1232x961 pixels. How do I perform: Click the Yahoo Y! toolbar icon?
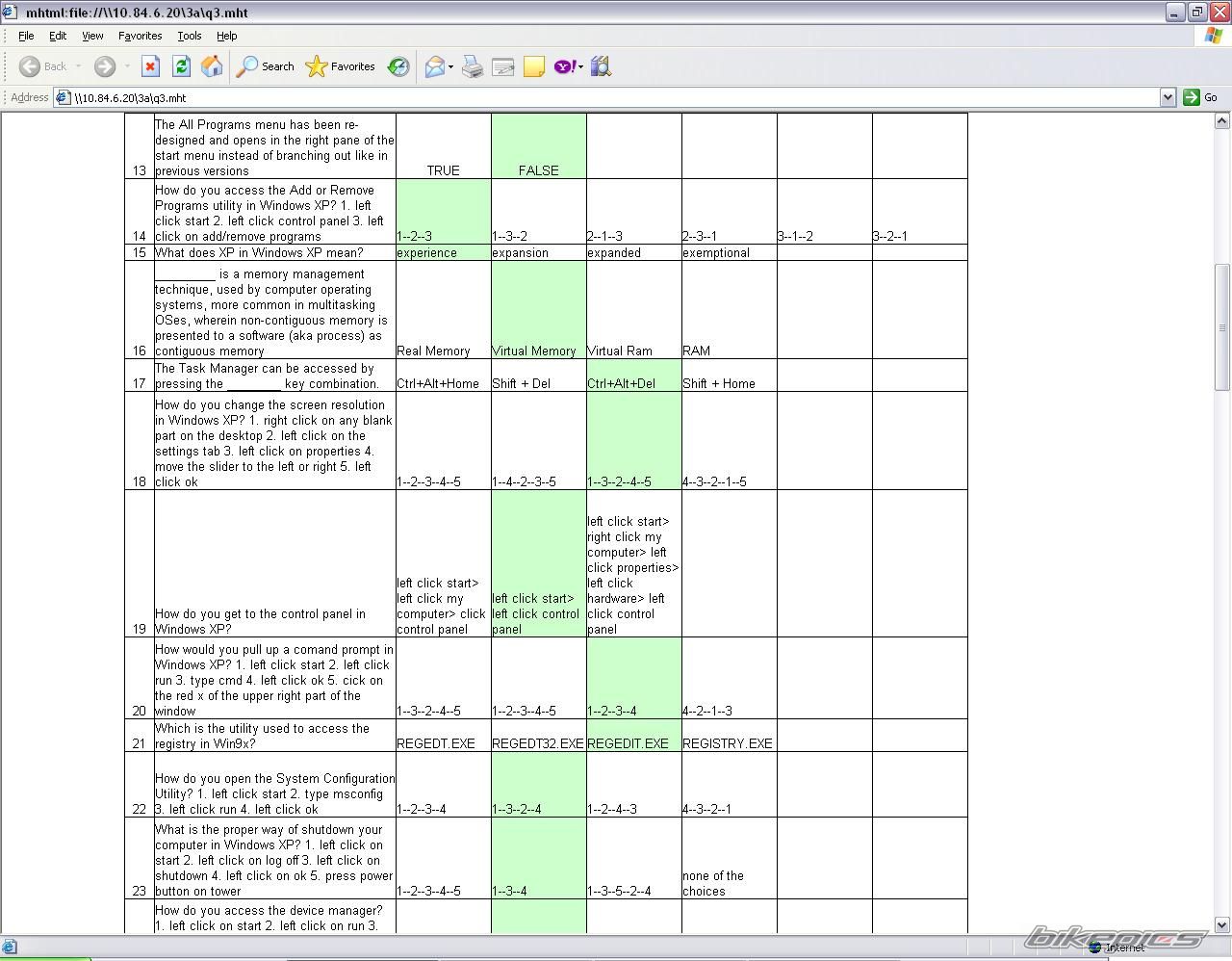(565, 66)
